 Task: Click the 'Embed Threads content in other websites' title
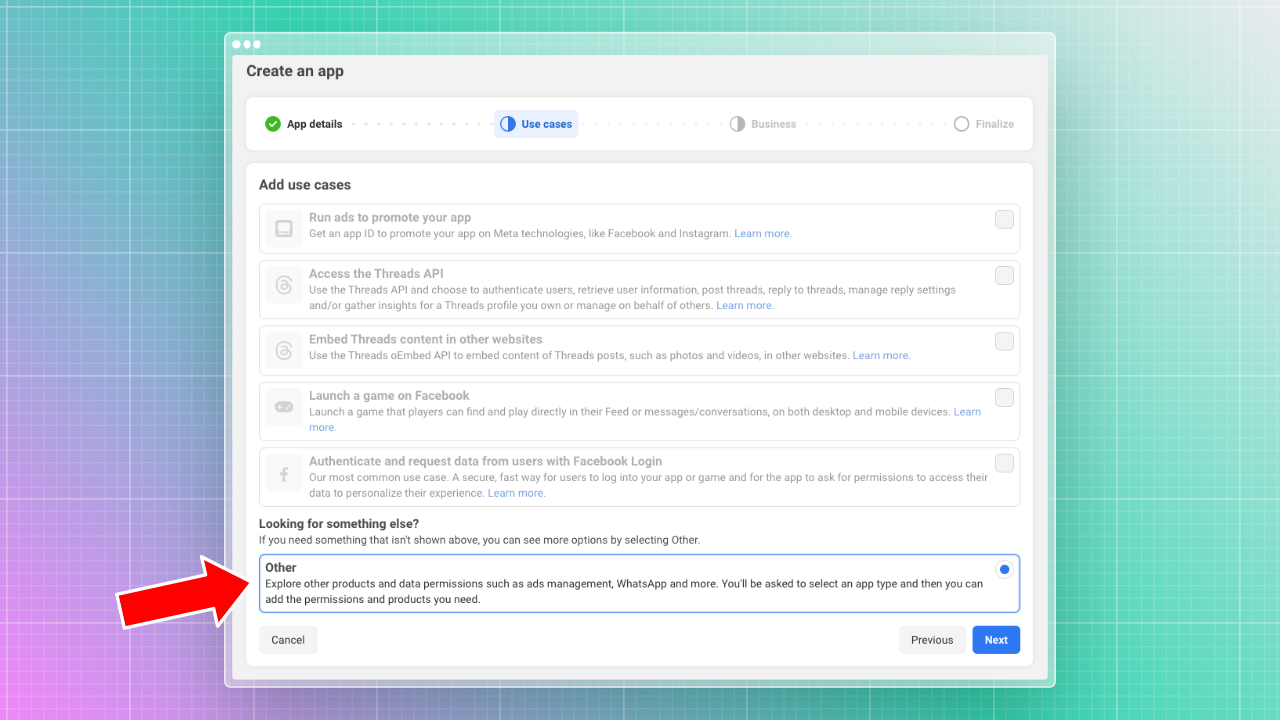tap(426, 339)
